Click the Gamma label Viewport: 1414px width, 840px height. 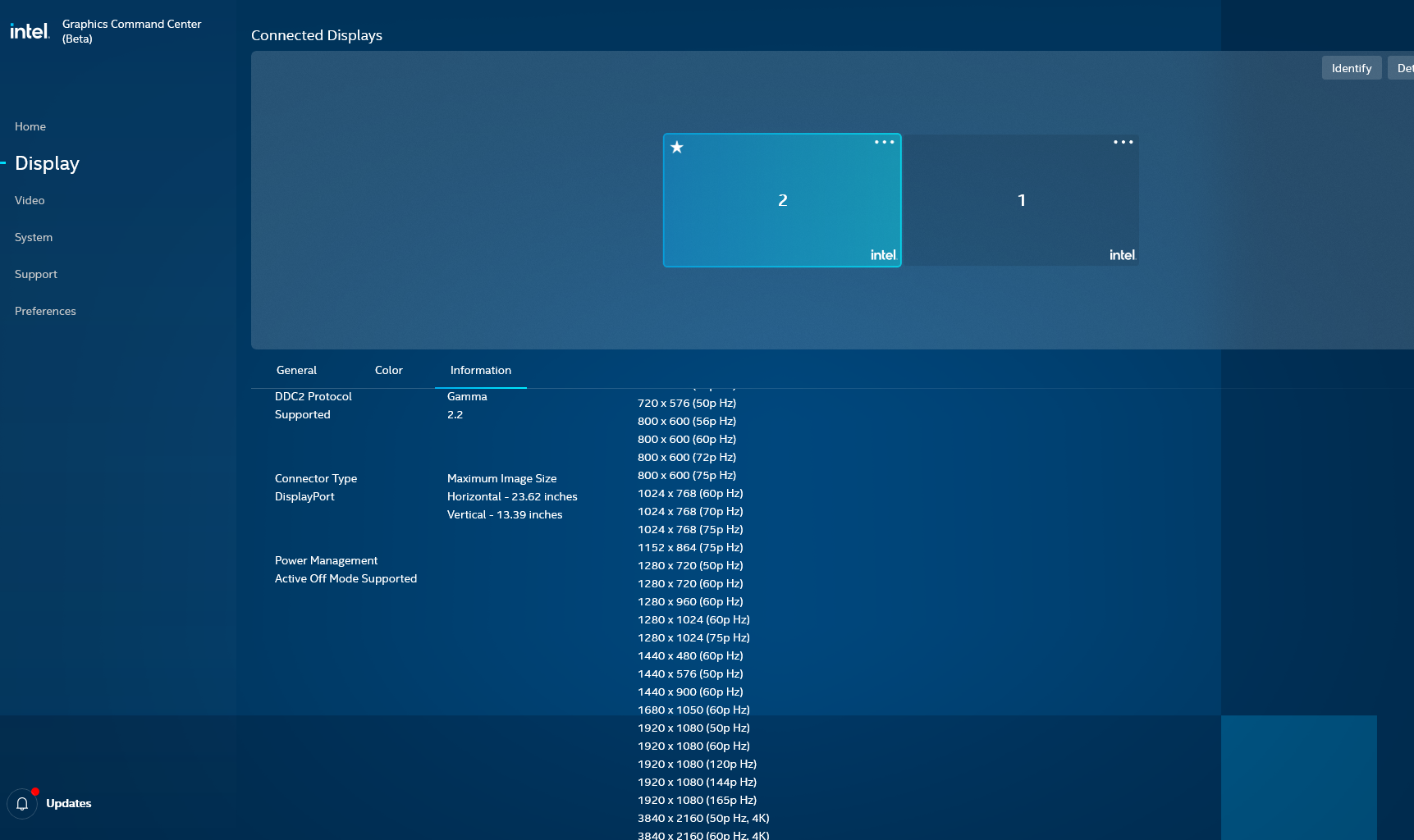point(467,396)
